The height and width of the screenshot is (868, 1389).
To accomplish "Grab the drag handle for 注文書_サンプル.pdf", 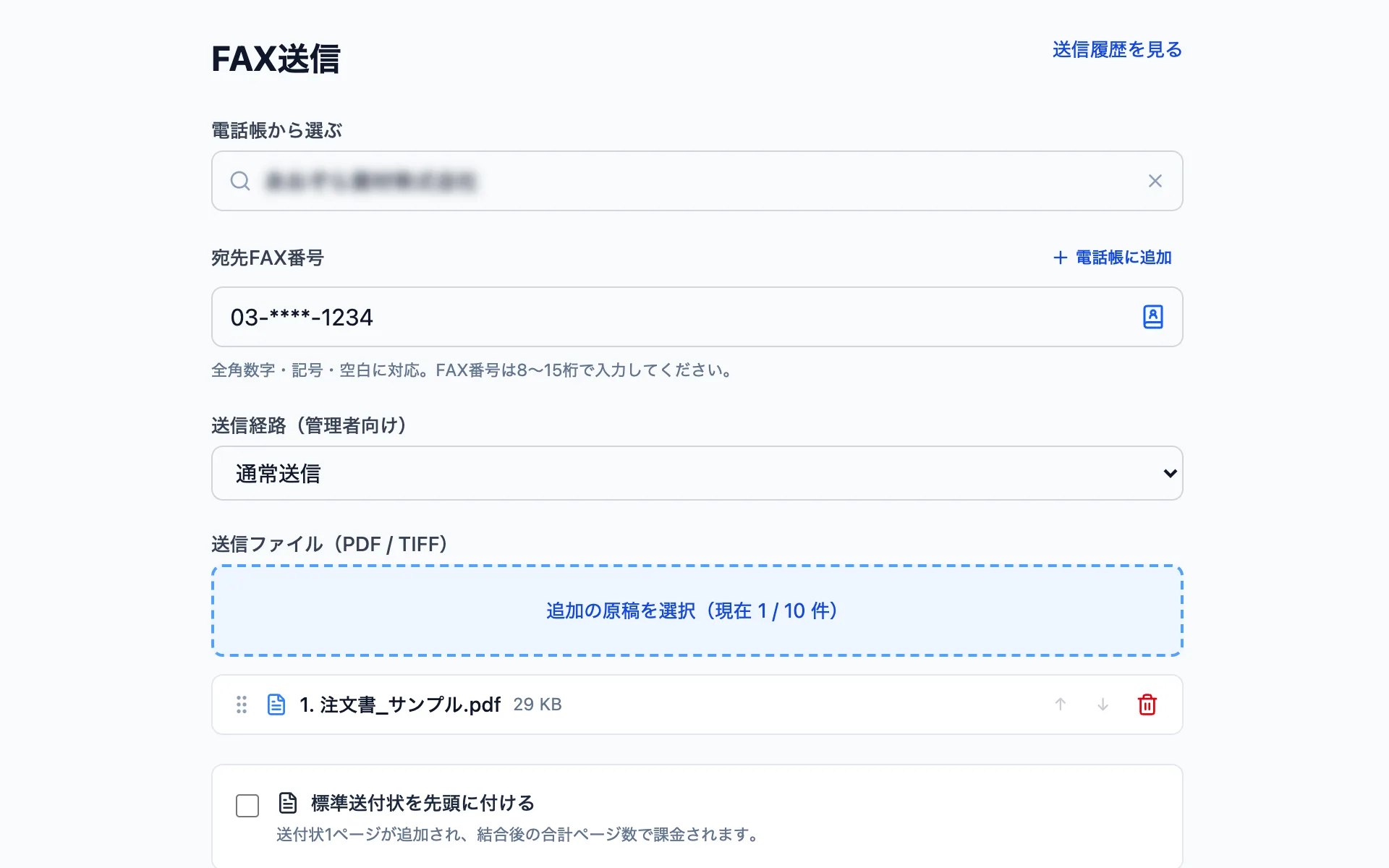I will (x=242, y=705).
